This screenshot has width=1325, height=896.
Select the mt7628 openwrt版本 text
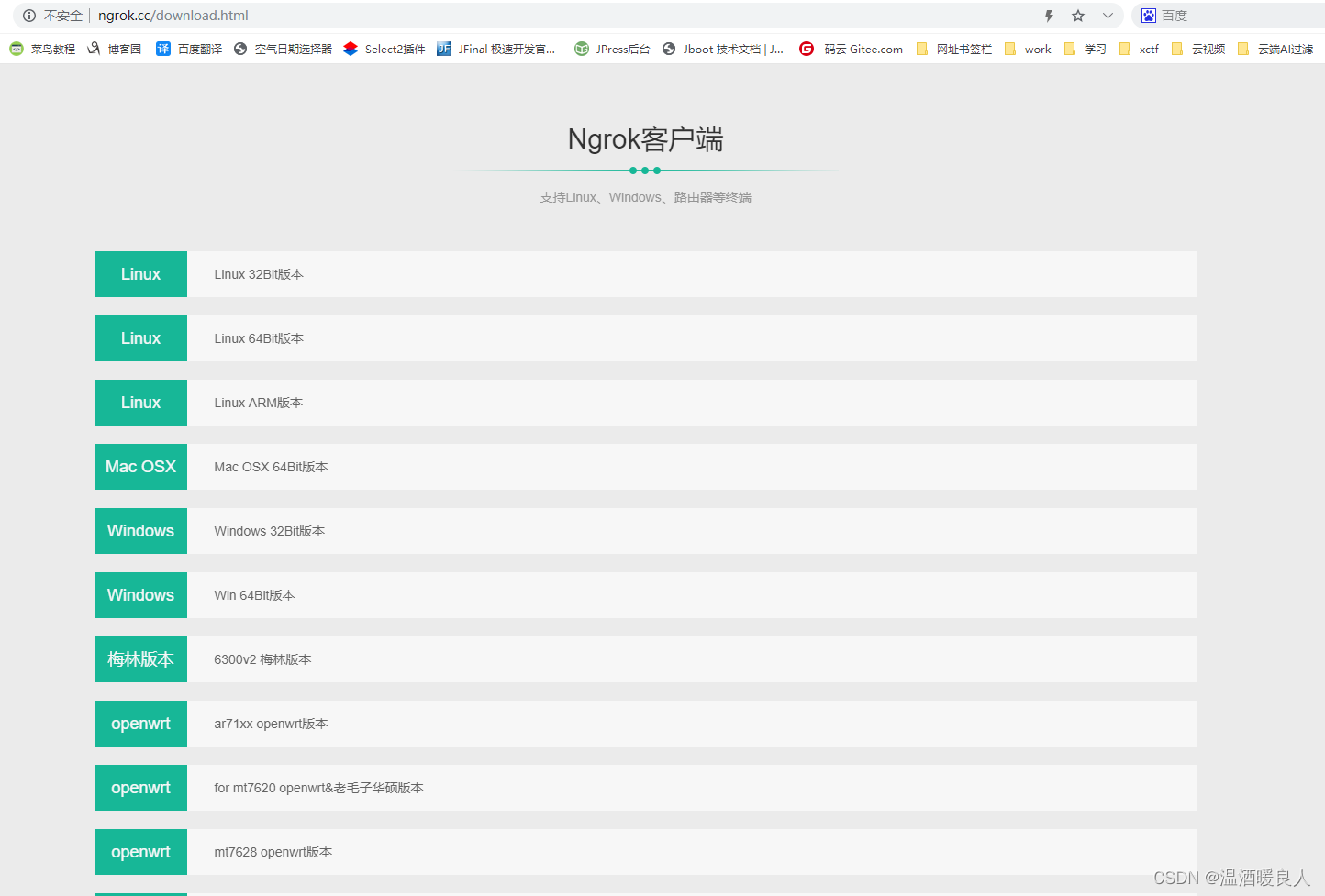pos(273,852)
